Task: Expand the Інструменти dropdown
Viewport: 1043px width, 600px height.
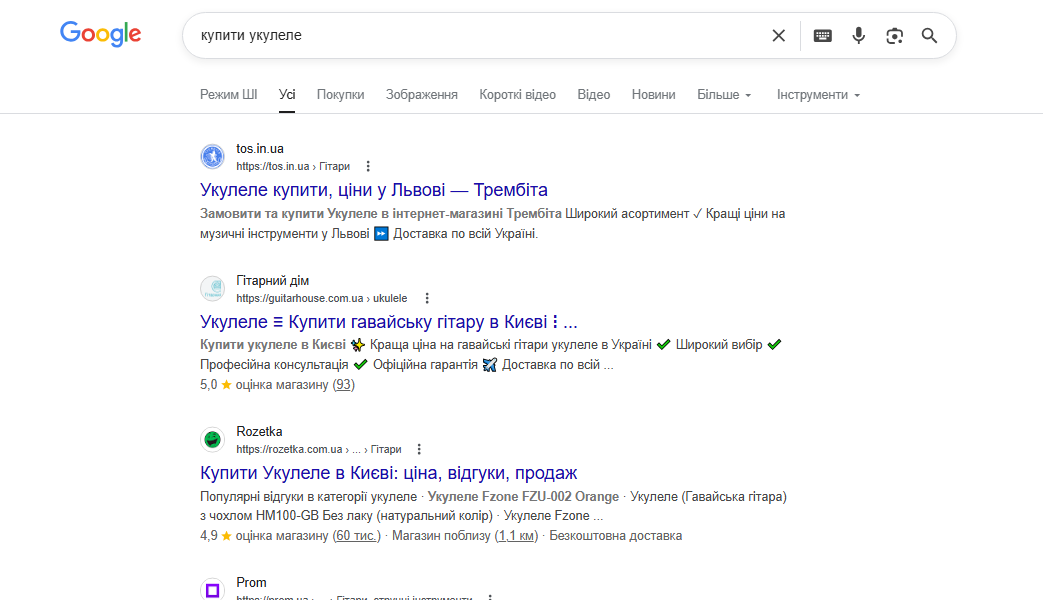Action: [x=818, y=95]
